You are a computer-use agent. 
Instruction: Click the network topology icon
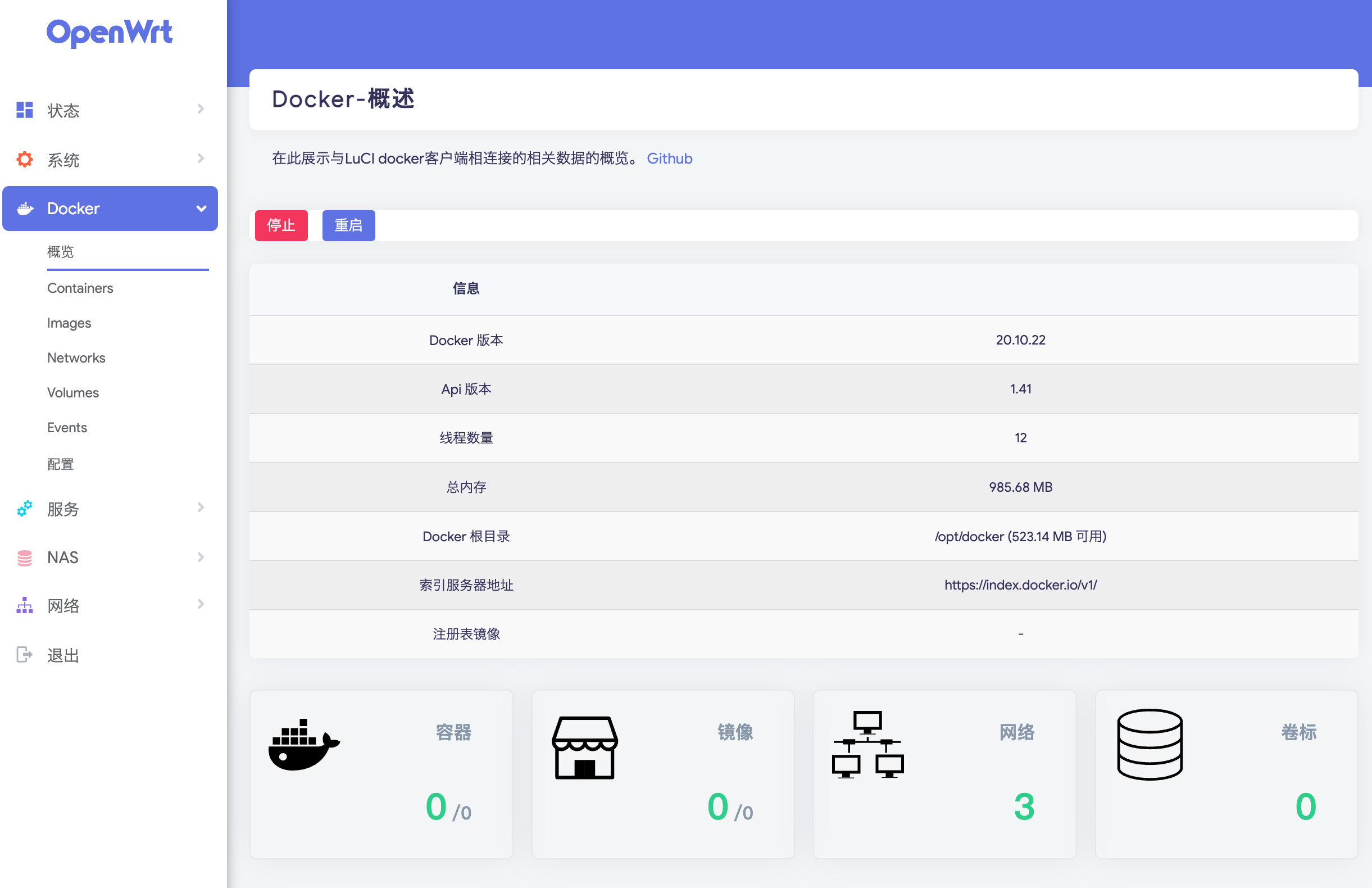click(867, 745)
